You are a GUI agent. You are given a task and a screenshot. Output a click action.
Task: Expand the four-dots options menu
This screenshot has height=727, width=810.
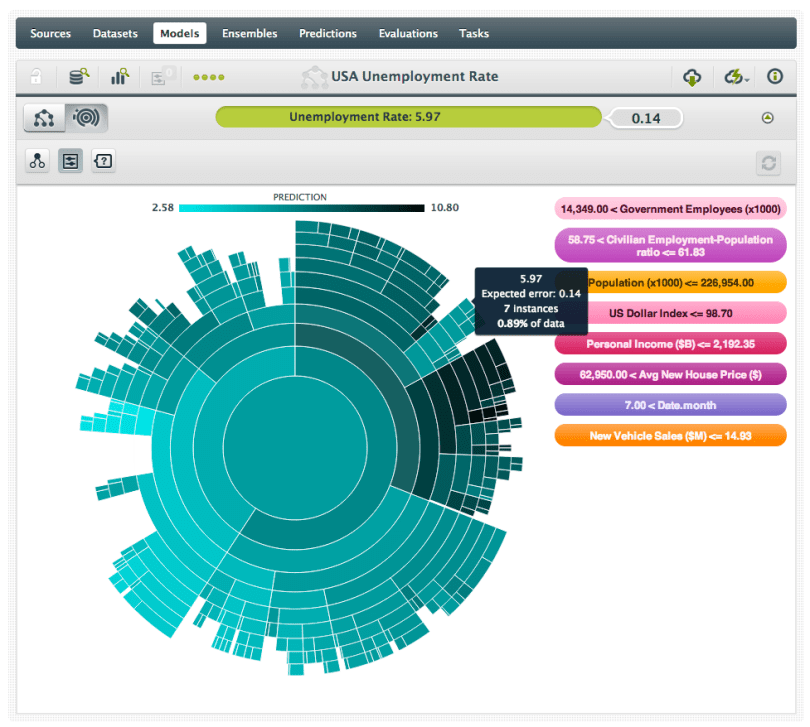coord(209,76)
